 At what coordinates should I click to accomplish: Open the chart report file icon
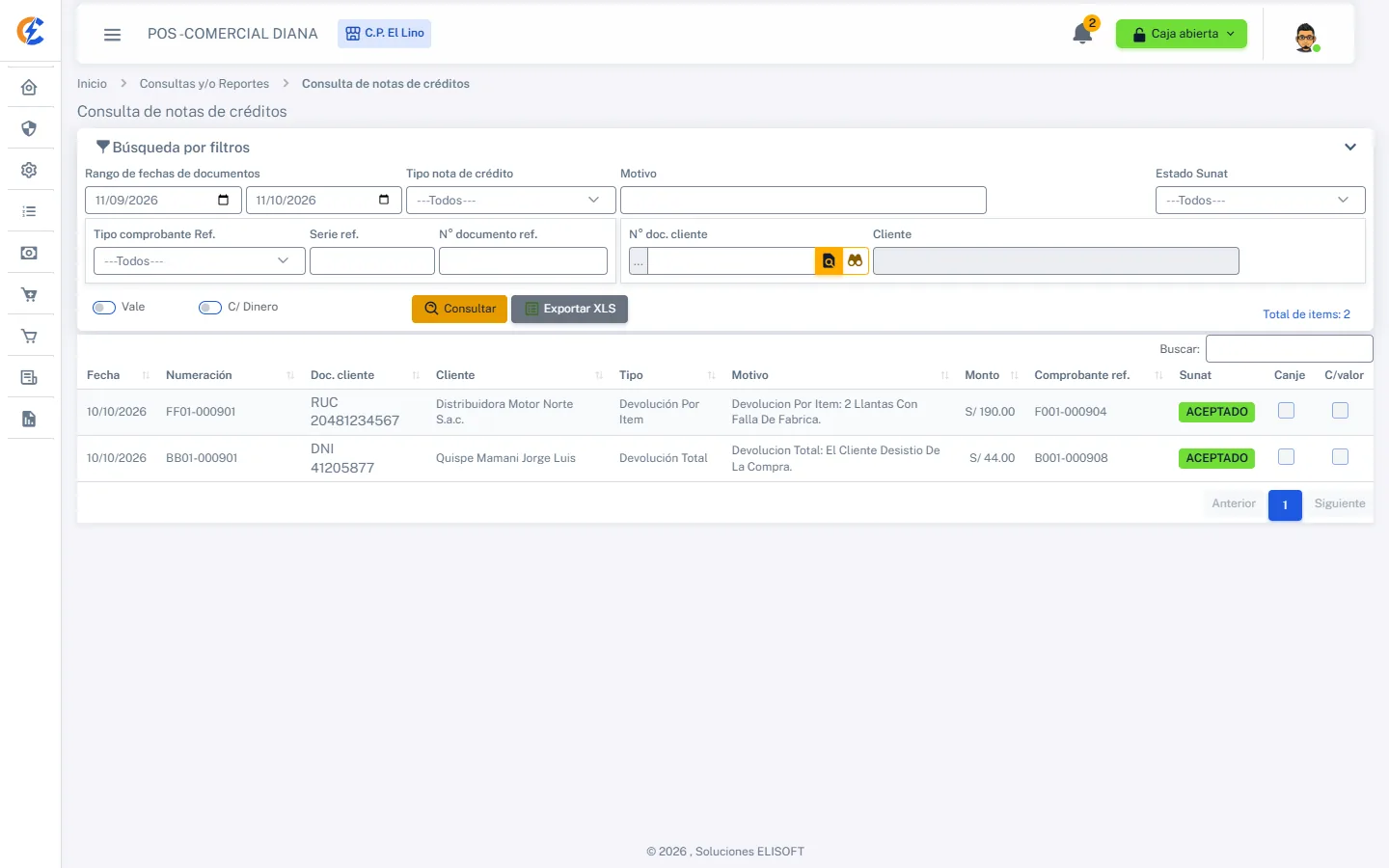[x=29, y=420]
